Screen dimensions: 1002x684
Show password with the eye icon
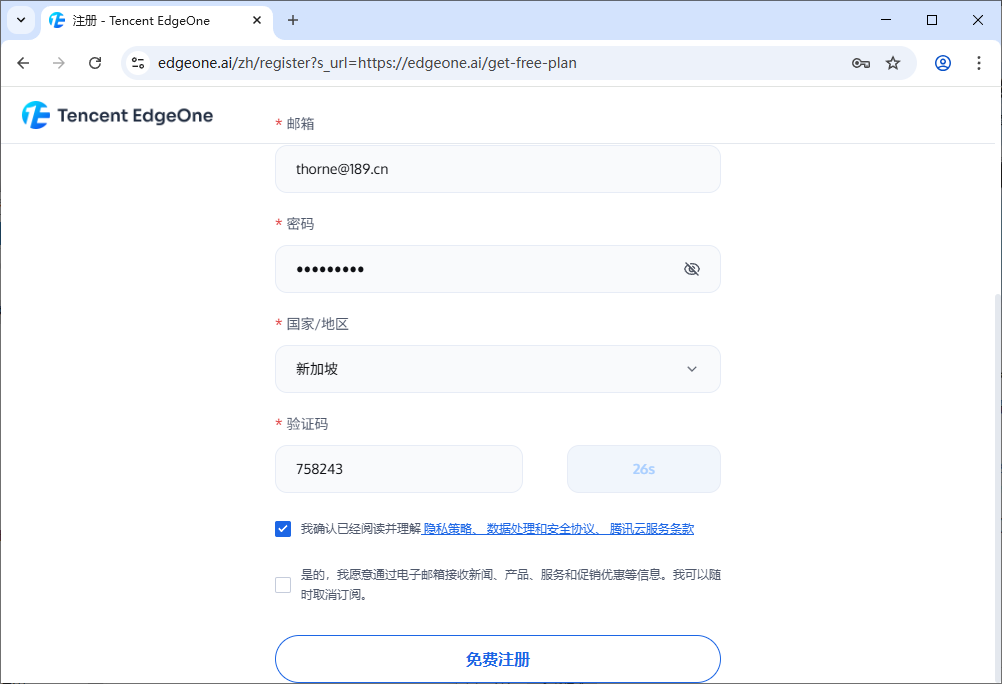[691, 269]
